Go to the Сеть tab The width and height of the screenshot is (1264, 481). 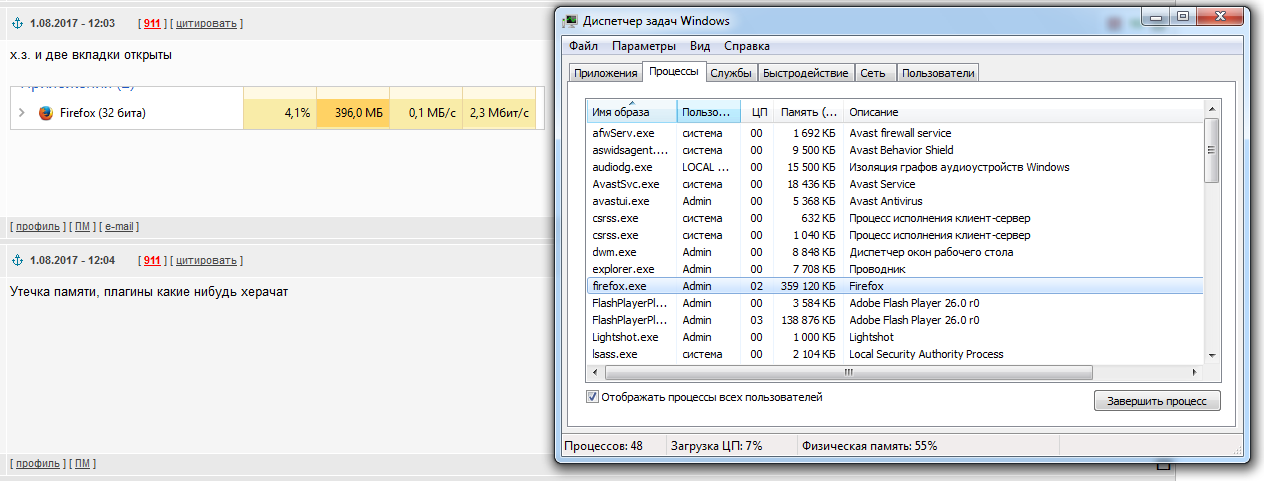[x=873, y=73]
